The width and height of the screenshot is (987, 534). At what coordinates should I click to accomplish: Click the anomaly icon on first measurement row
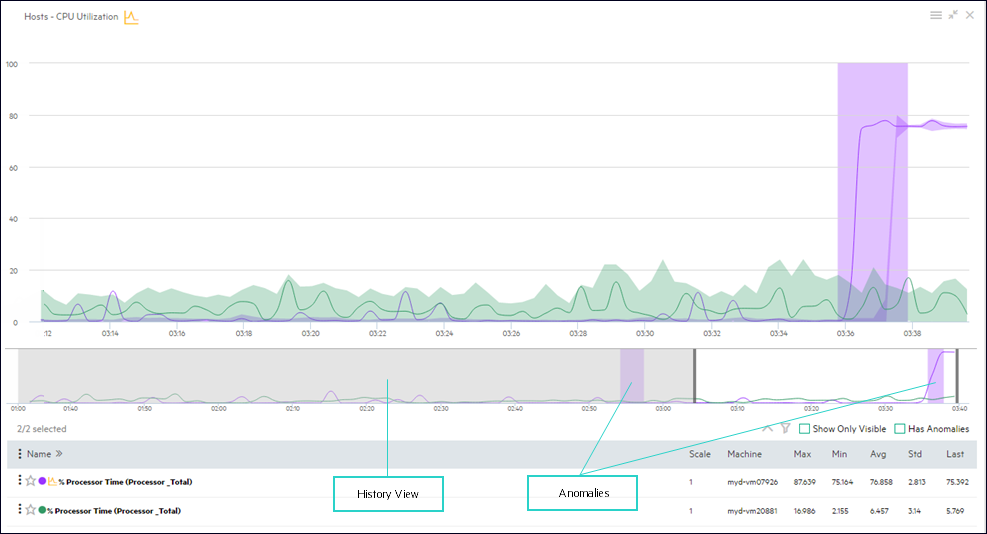coord(52,481)
